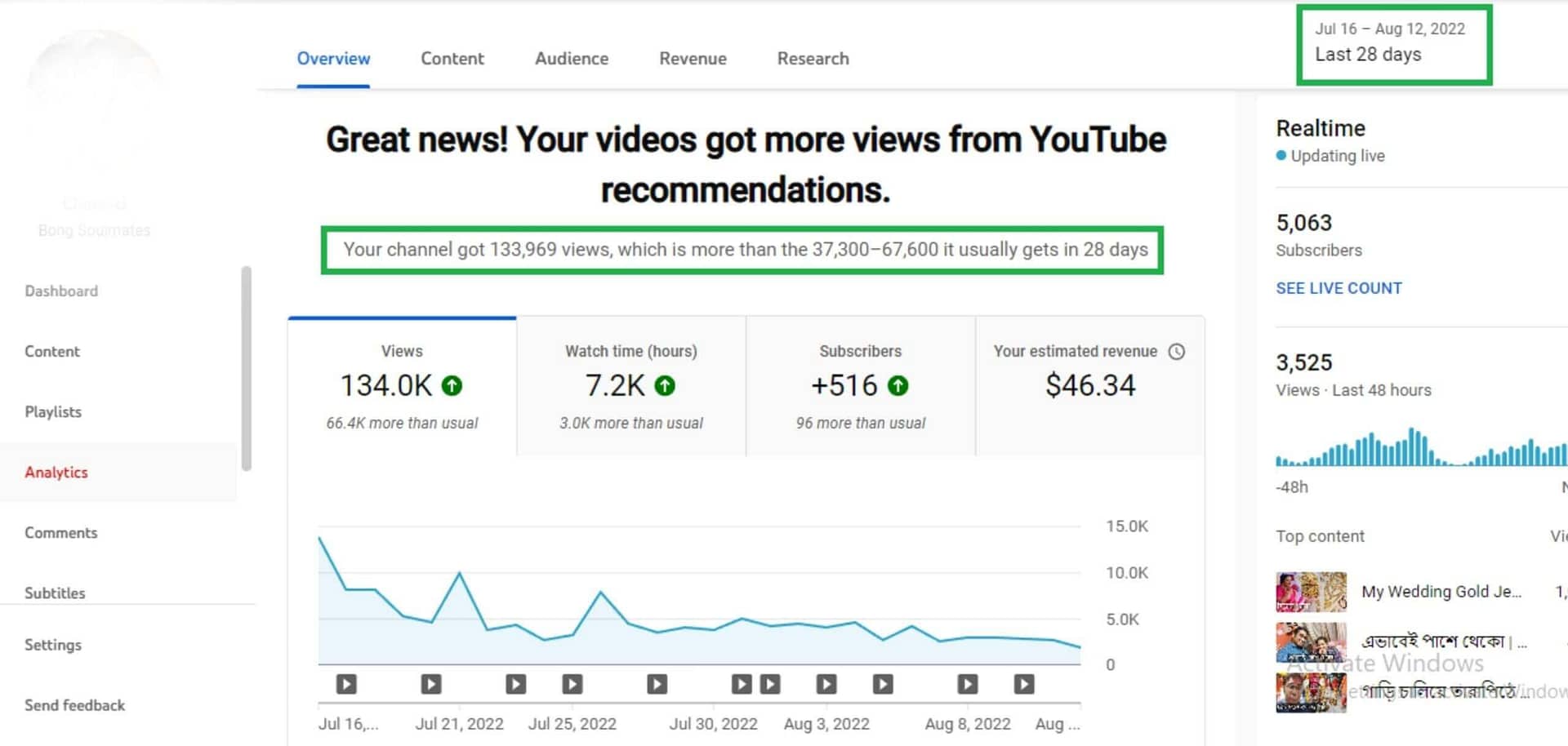Screen dimensions: 1568x746
Task: Go to the Research tab
Action: (x=813, y=59)
